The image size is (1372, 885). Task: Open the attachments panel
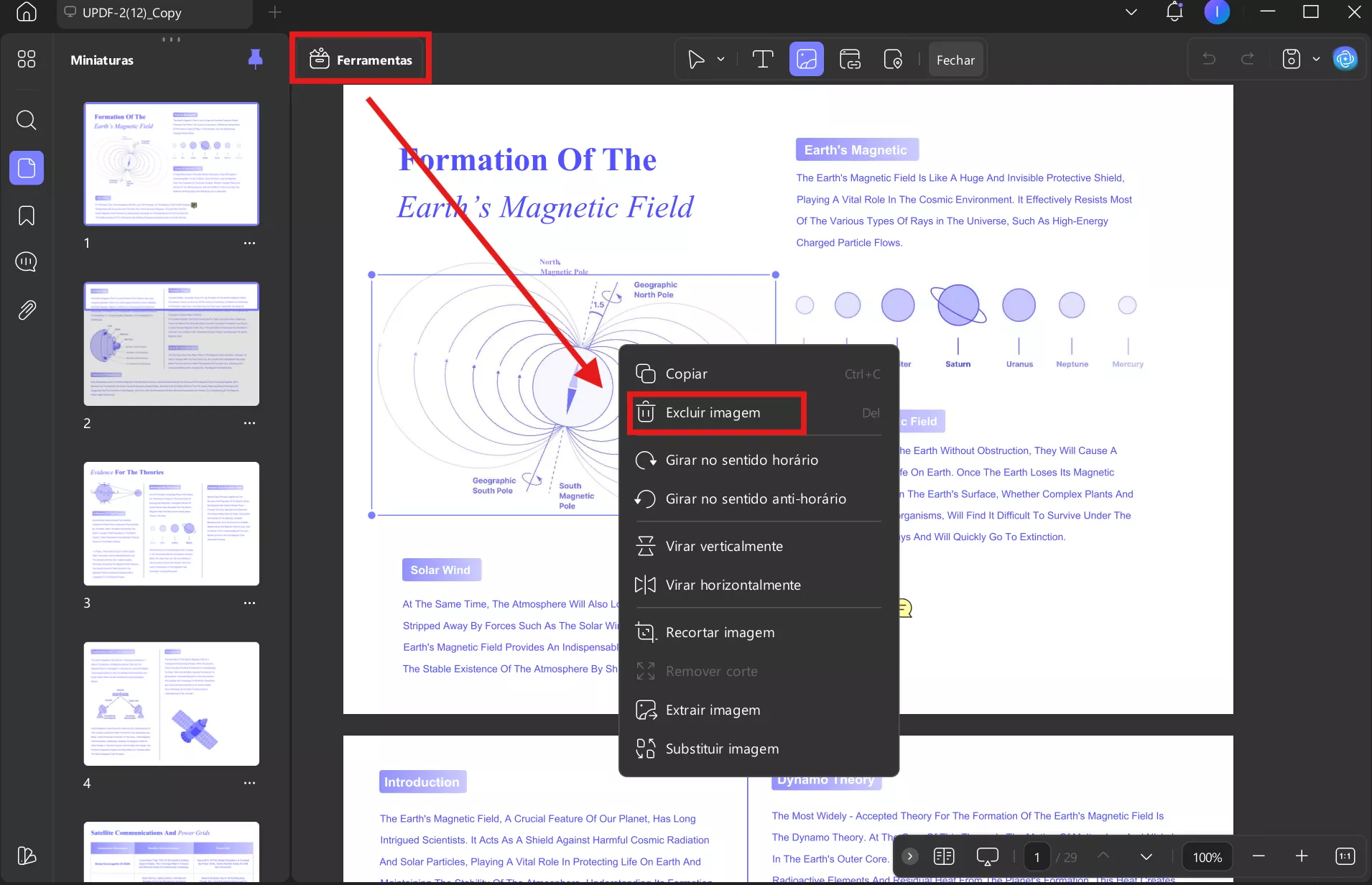tap(27, 310)
